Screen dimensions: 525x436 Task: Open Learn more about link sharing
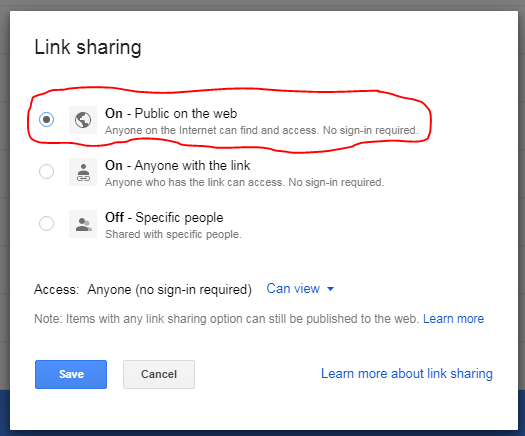[x=407, y=374]
